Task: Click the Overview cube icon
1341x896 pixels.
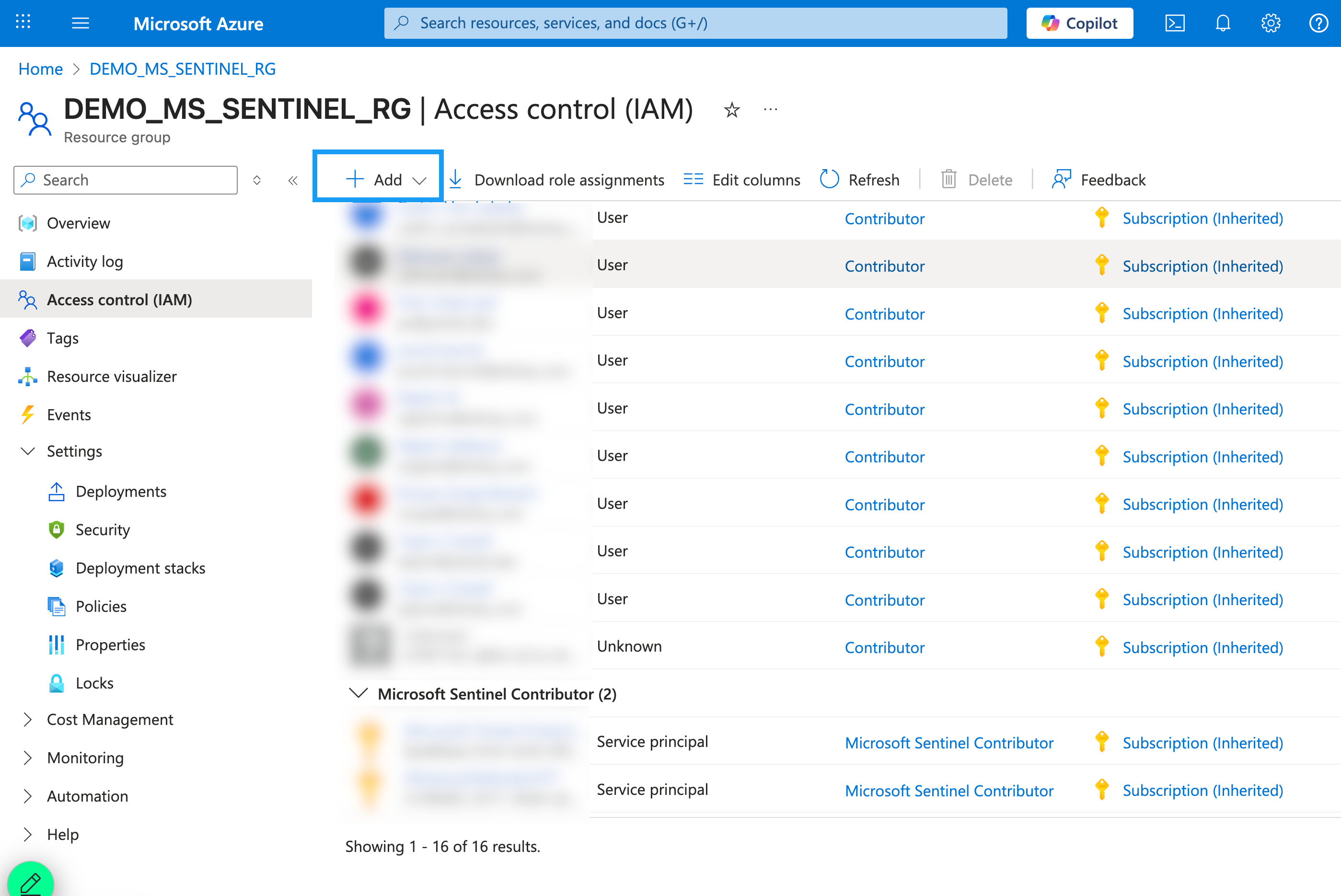Action: pyautogui.click(x=27, y=223)
